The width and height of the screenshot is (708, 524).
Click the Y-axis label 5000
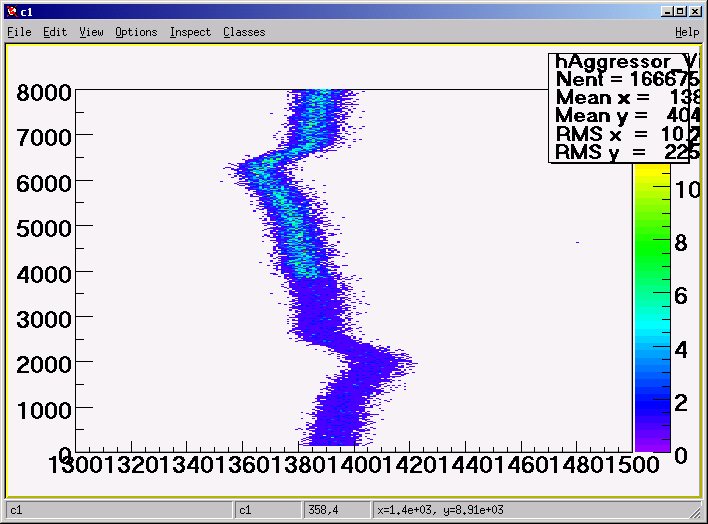point(44,229)
